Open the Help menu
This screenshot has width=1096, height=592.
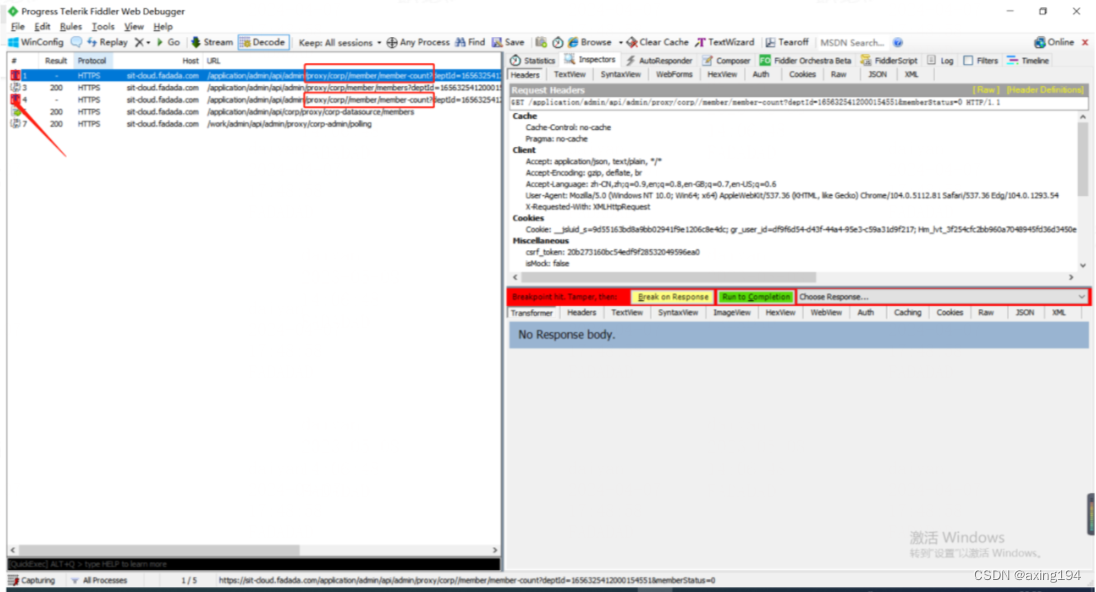coord(163,27)
